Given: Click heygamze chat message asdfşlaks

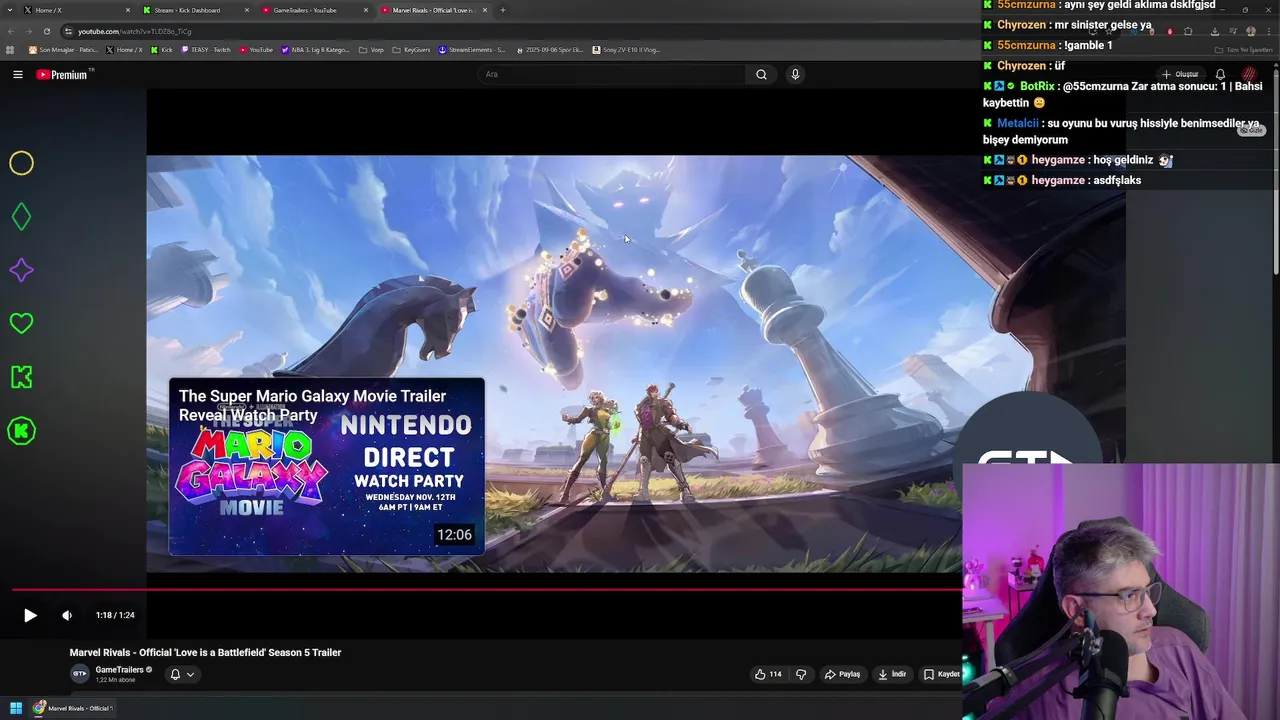Looking at the screenshot, I should (x=1062, y=180).
